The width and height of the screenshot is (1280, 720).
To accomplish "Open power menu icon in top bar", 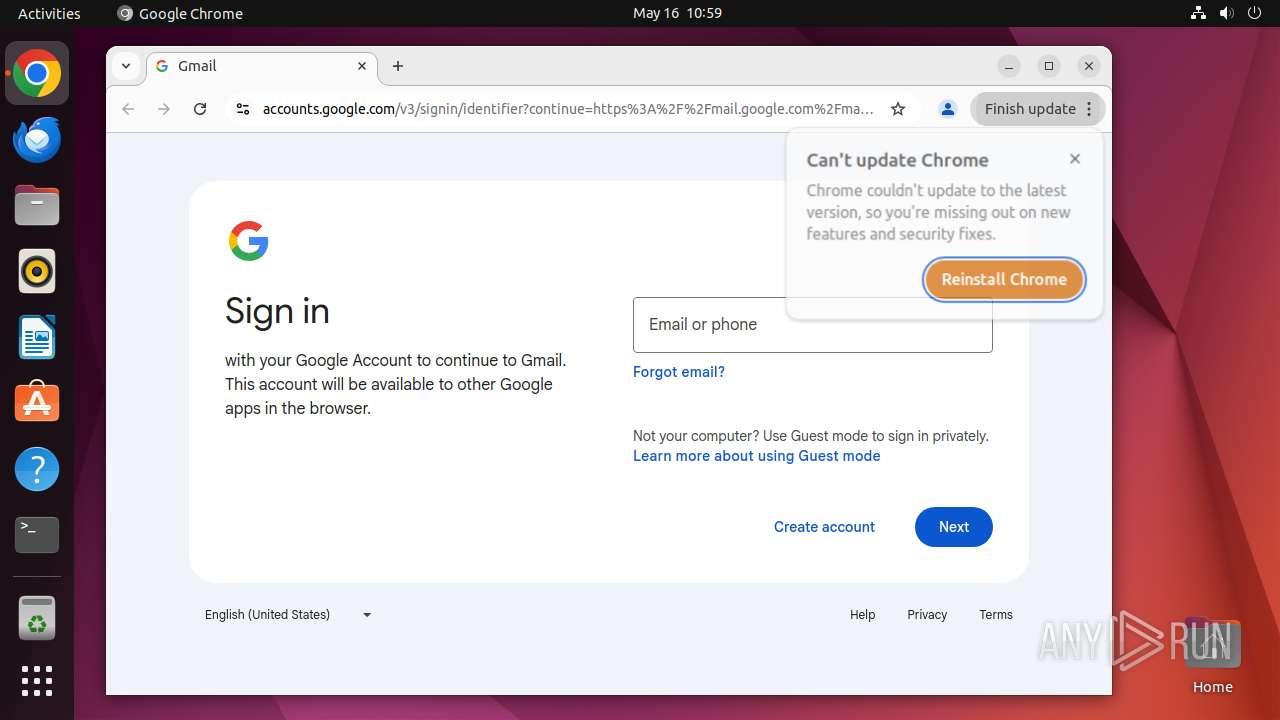I will tap(1255, 13).
